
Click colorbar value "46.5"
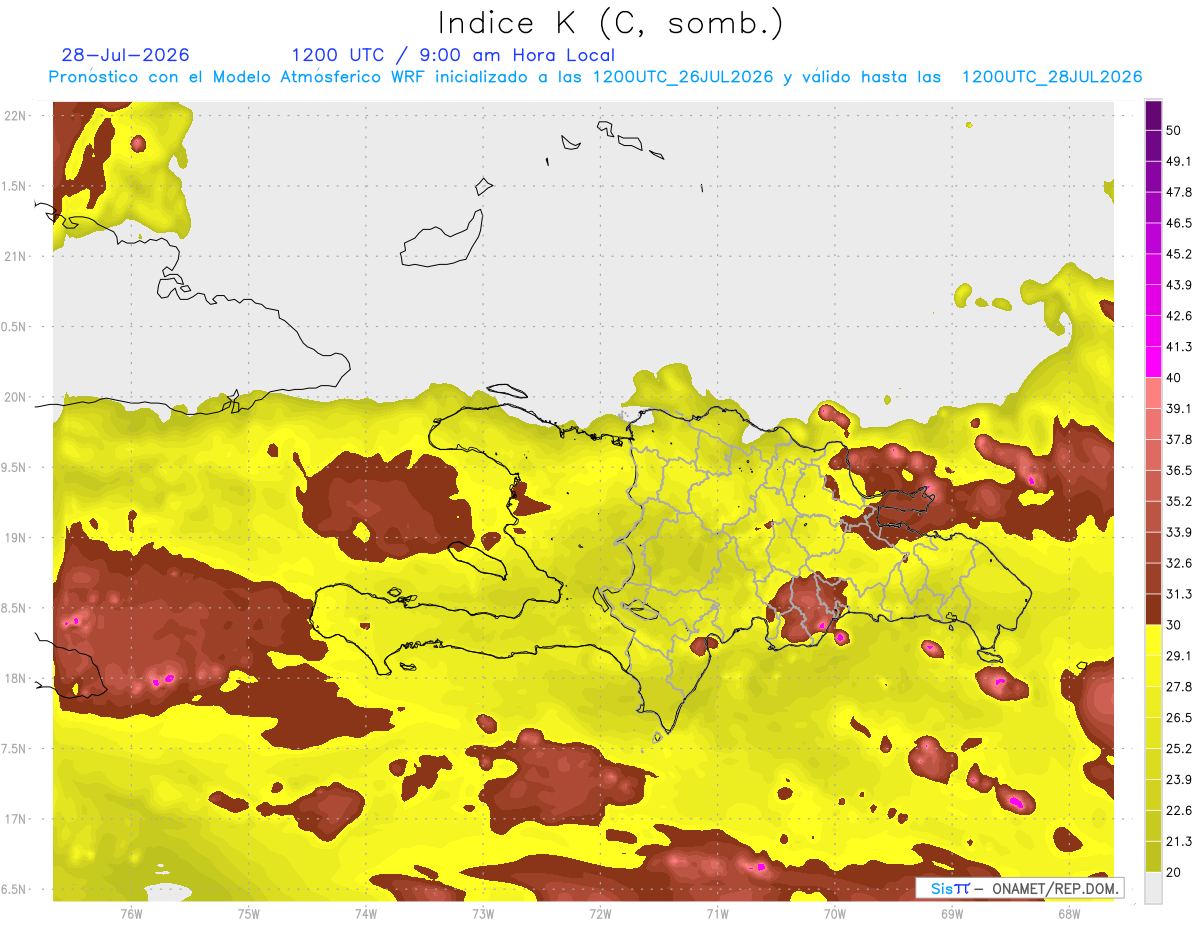(1179, 223)
